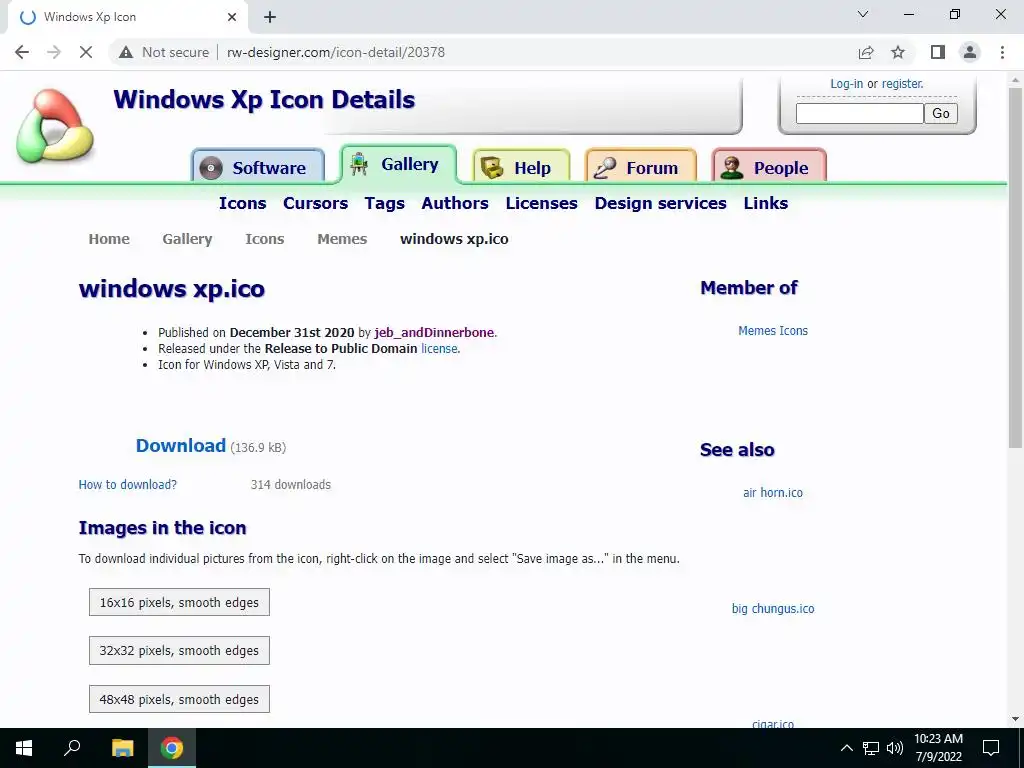Go to Tags submenu
Image resolution: width=1024 pixels, height=768 pixels.
tap(385, 203)
